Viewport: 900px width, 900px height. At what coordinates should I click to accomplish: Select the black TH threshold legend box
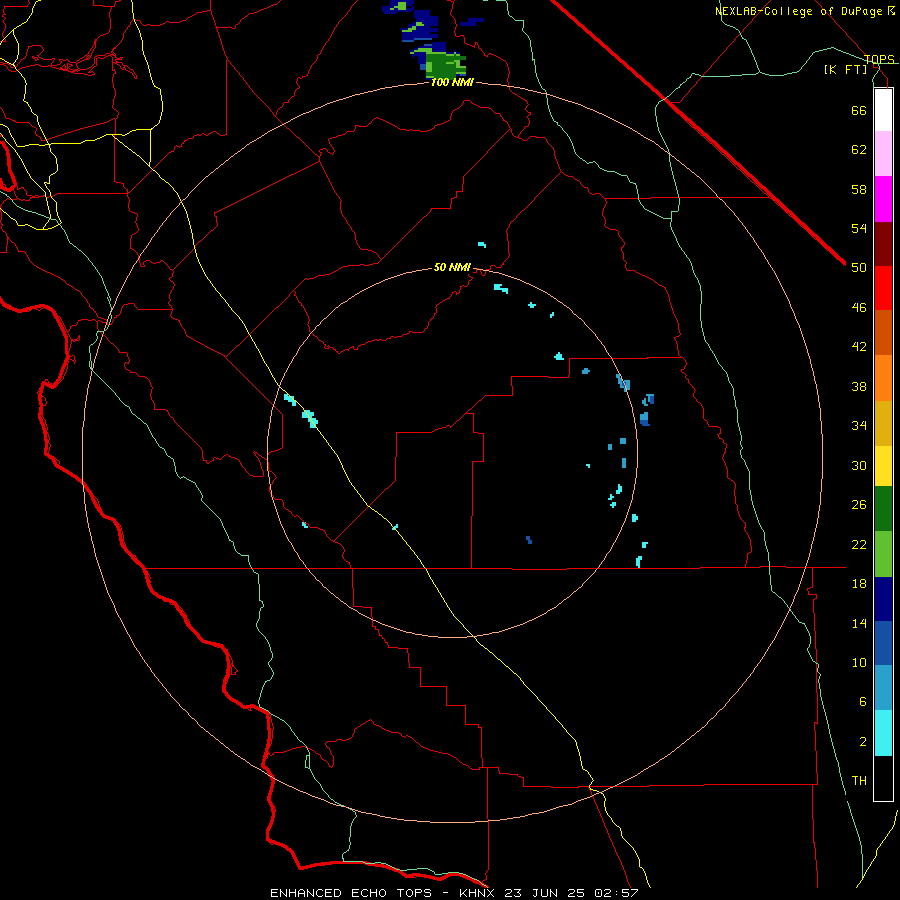[883, 778]
